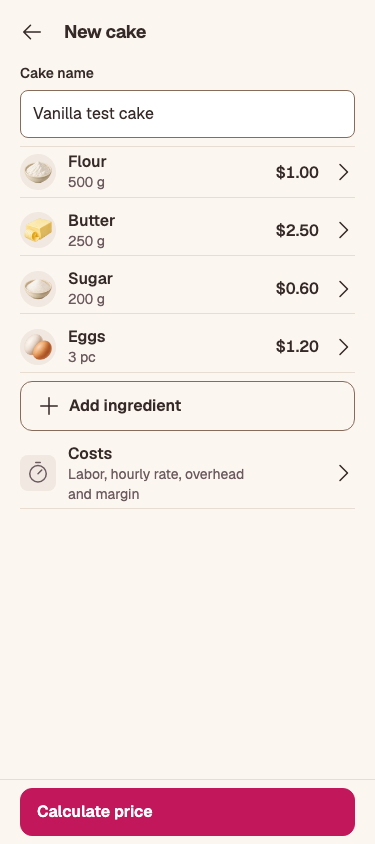Image resolution: width=375 pixels, height=844 pixels.
Task: Go back using the arrow icon
Action: pyautogui.click(x=32, y=32)
